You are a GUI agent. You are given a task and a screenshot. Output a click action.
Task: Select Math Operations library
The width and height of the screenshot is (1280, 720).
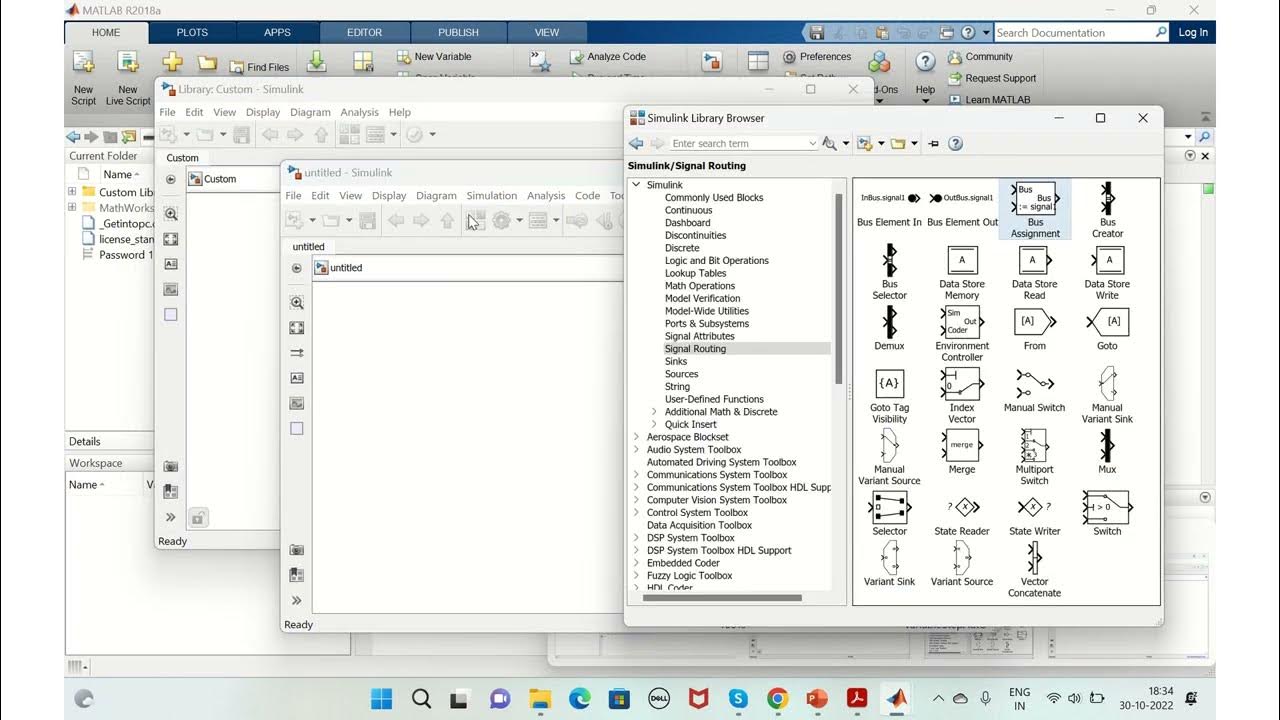pyautogui.click(x=700, y=286)
